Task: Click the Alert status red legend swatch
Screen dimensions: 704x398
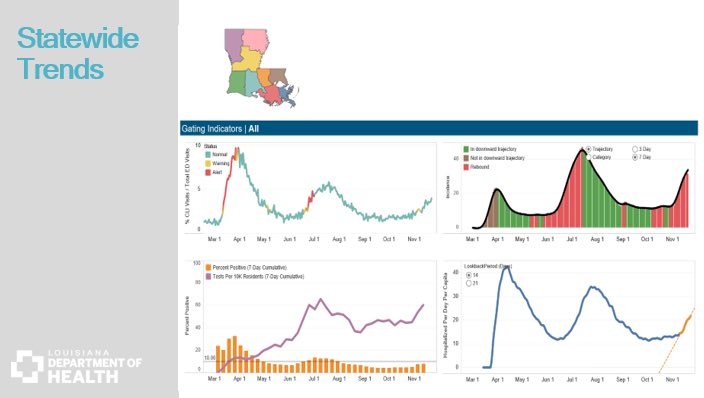Action: coord(208,172)
